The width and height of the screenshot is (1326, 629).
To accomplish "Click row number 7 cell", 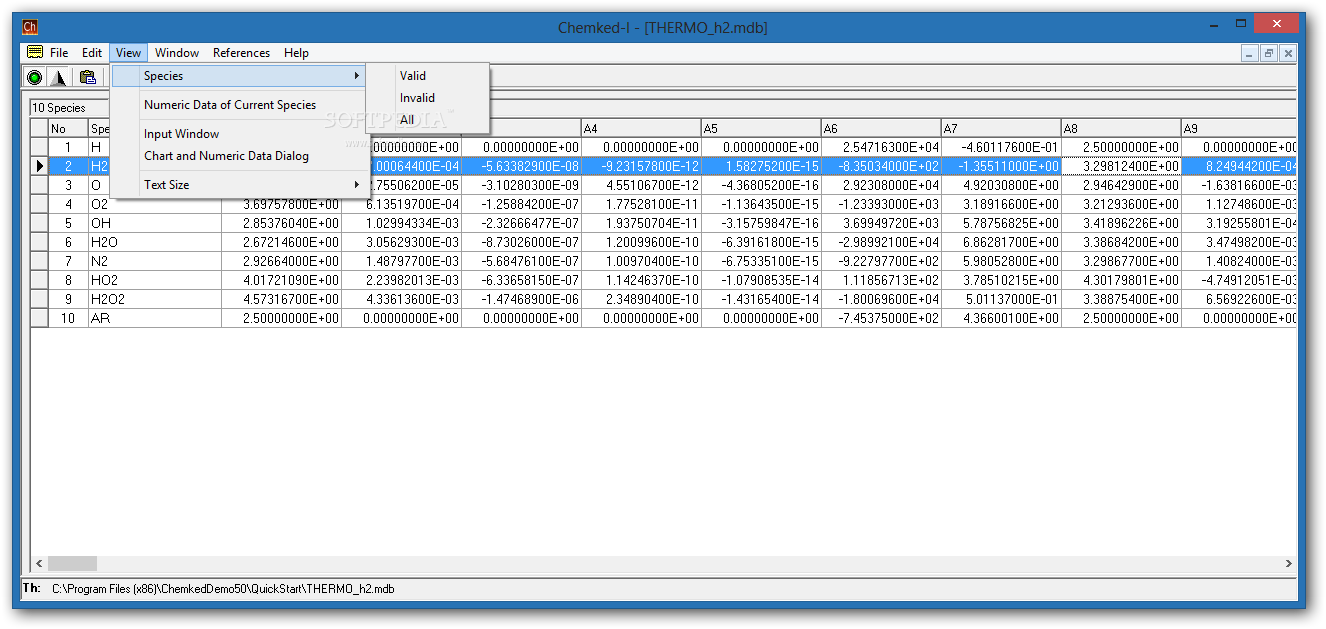I will (x=68, y=261).
